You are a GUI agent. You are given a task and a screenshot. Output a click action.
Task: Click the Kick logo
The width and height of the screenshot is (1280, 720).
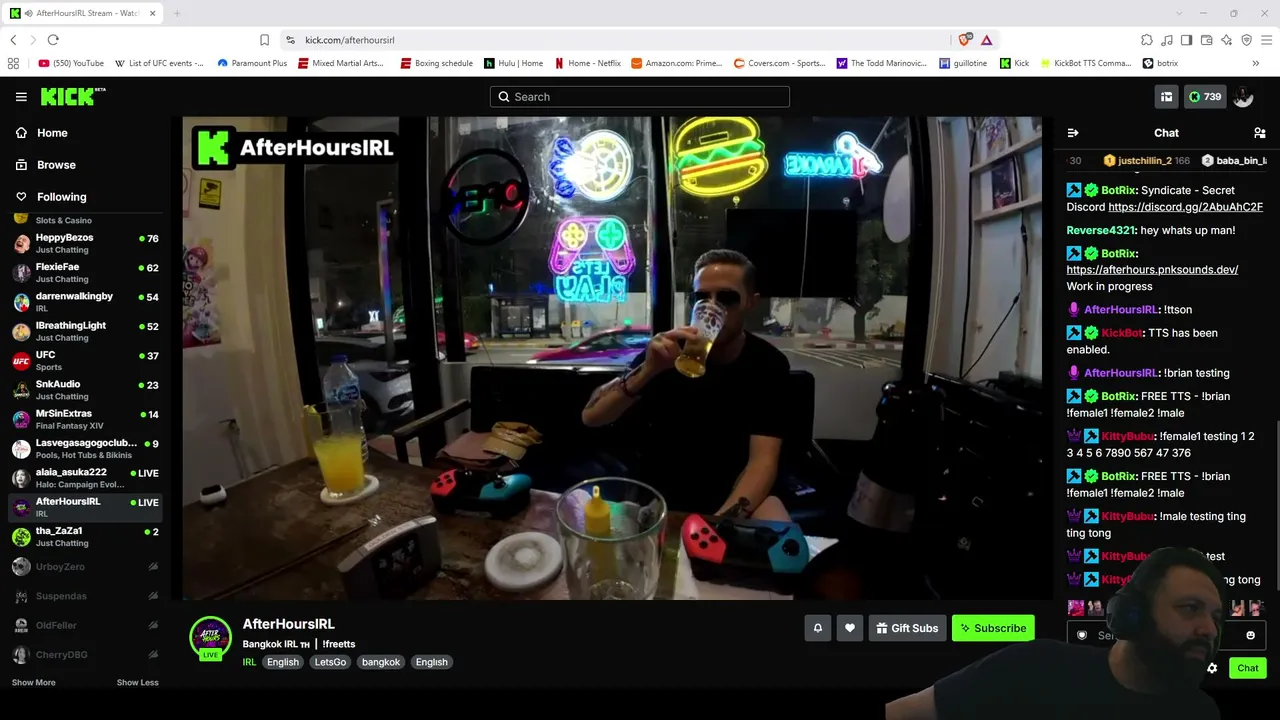pos(73,96)
